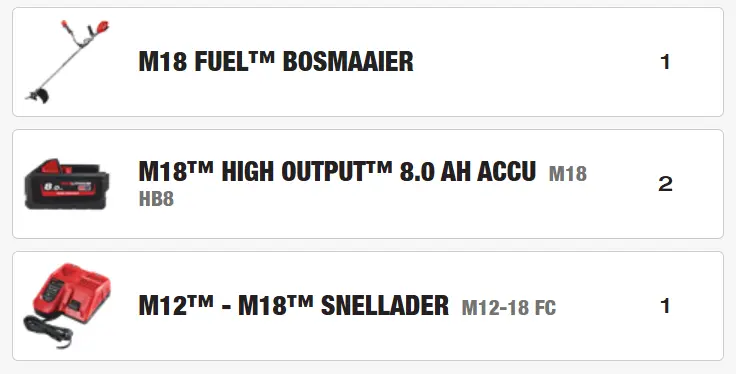Click the 8.0 Ah battery product thumbnail
Image resolution: width=736 pixels, height=374 pixels.
67,184
